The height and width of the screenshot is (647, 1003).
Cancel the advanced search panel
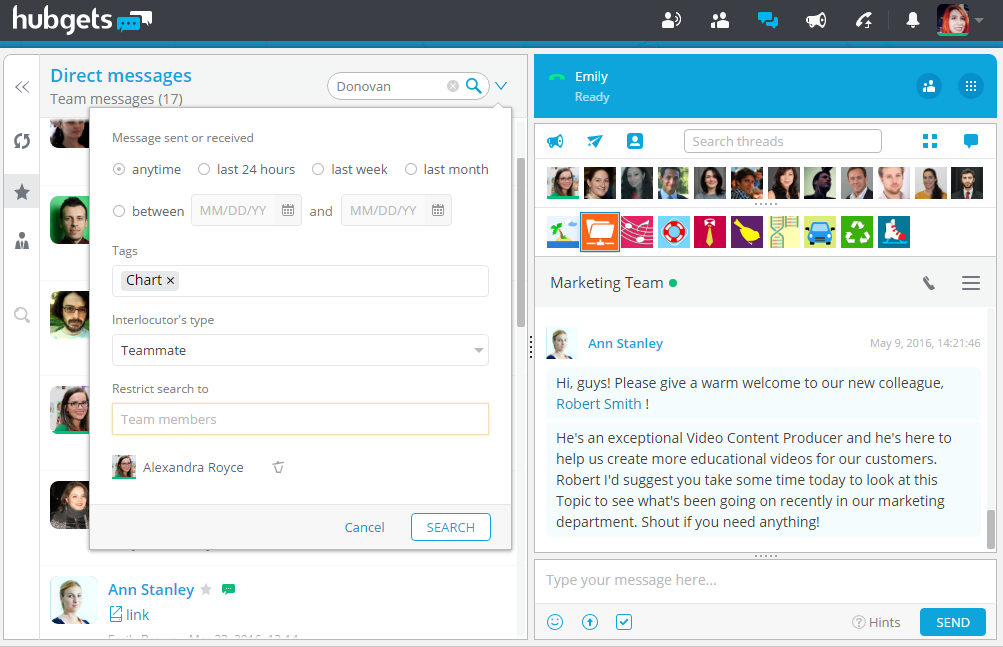364,527
